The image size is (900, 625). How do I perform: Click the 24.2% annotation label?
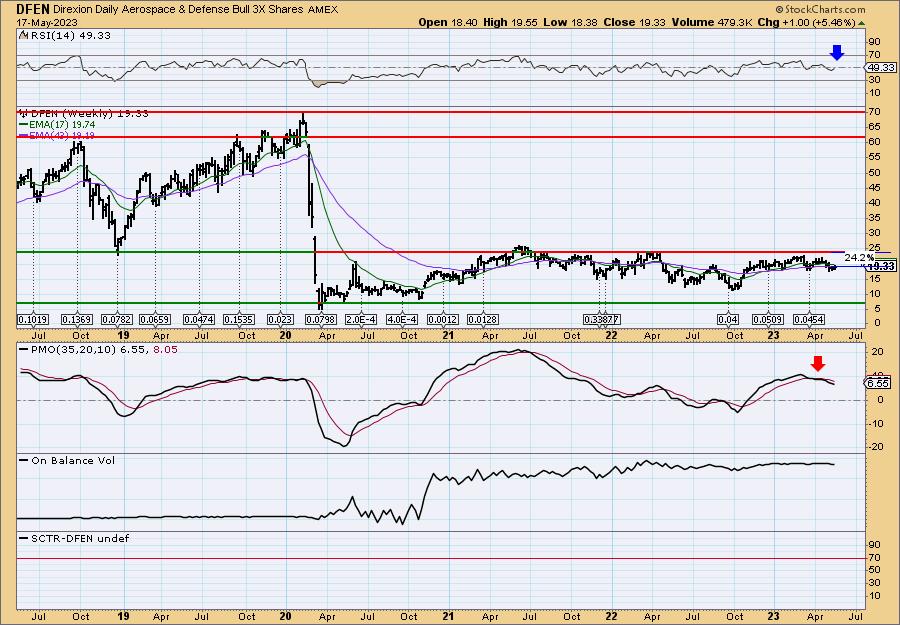(x=859, y=257)
